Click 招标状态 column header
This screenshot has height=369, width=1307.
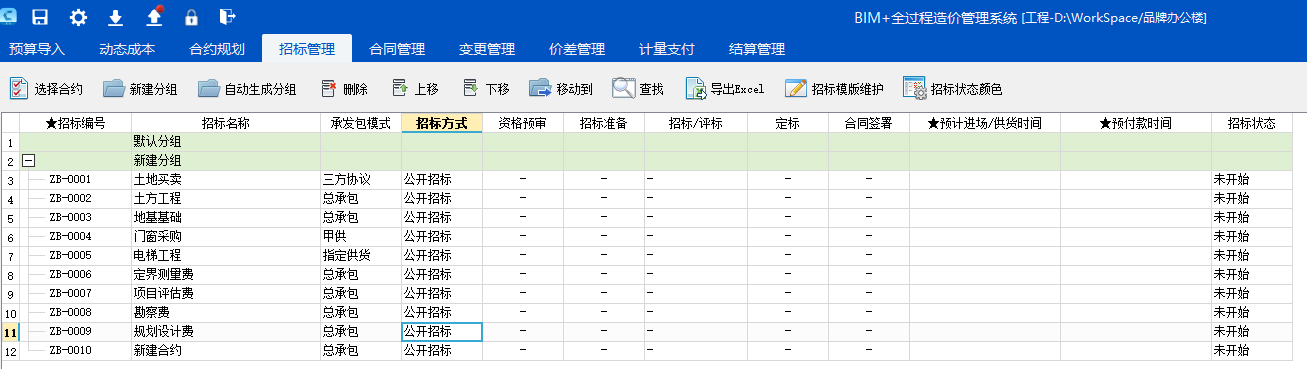1252,123
